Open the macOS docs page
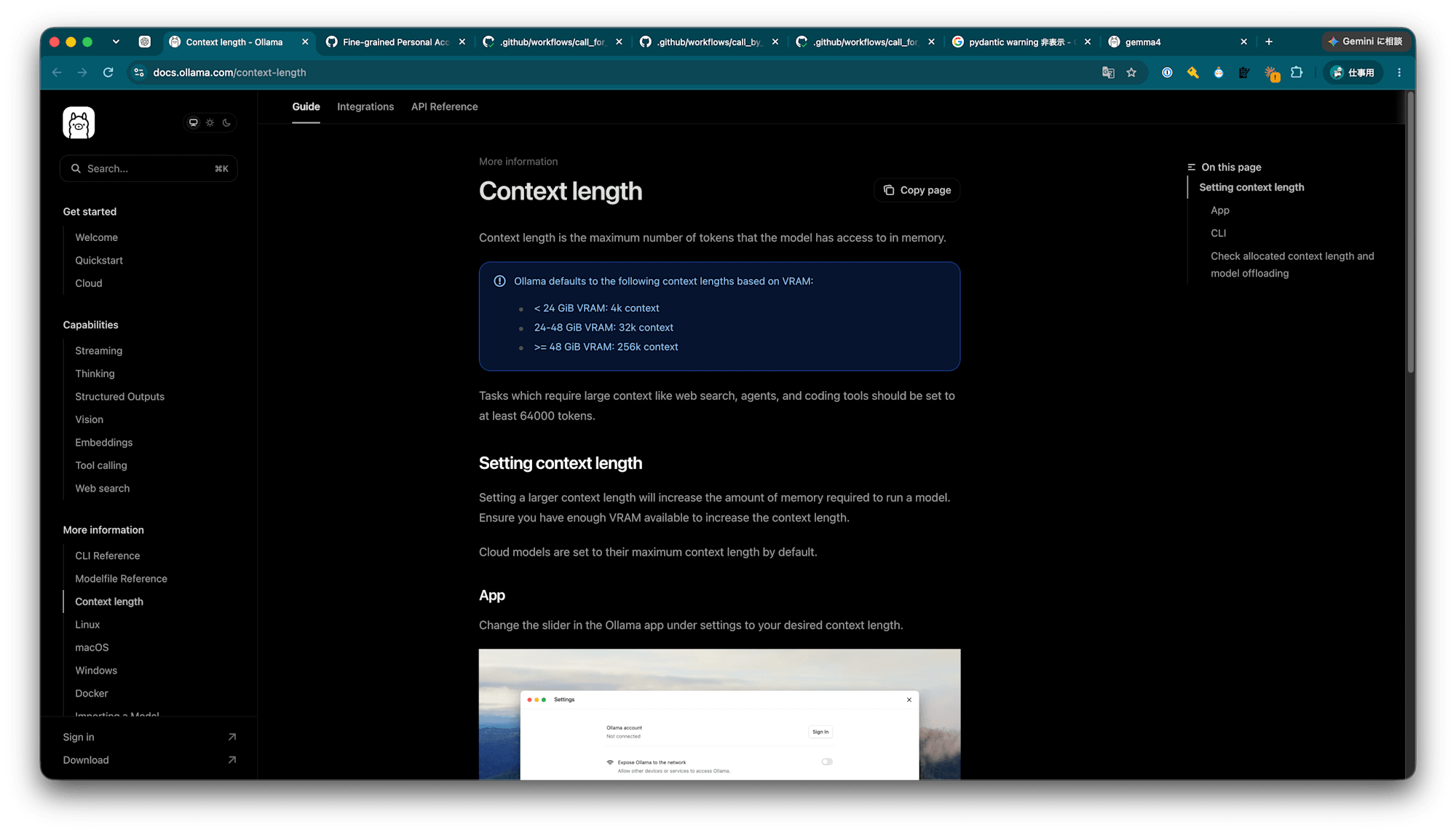This screenshot has height=833, width=1456. (x=92, y=647)
